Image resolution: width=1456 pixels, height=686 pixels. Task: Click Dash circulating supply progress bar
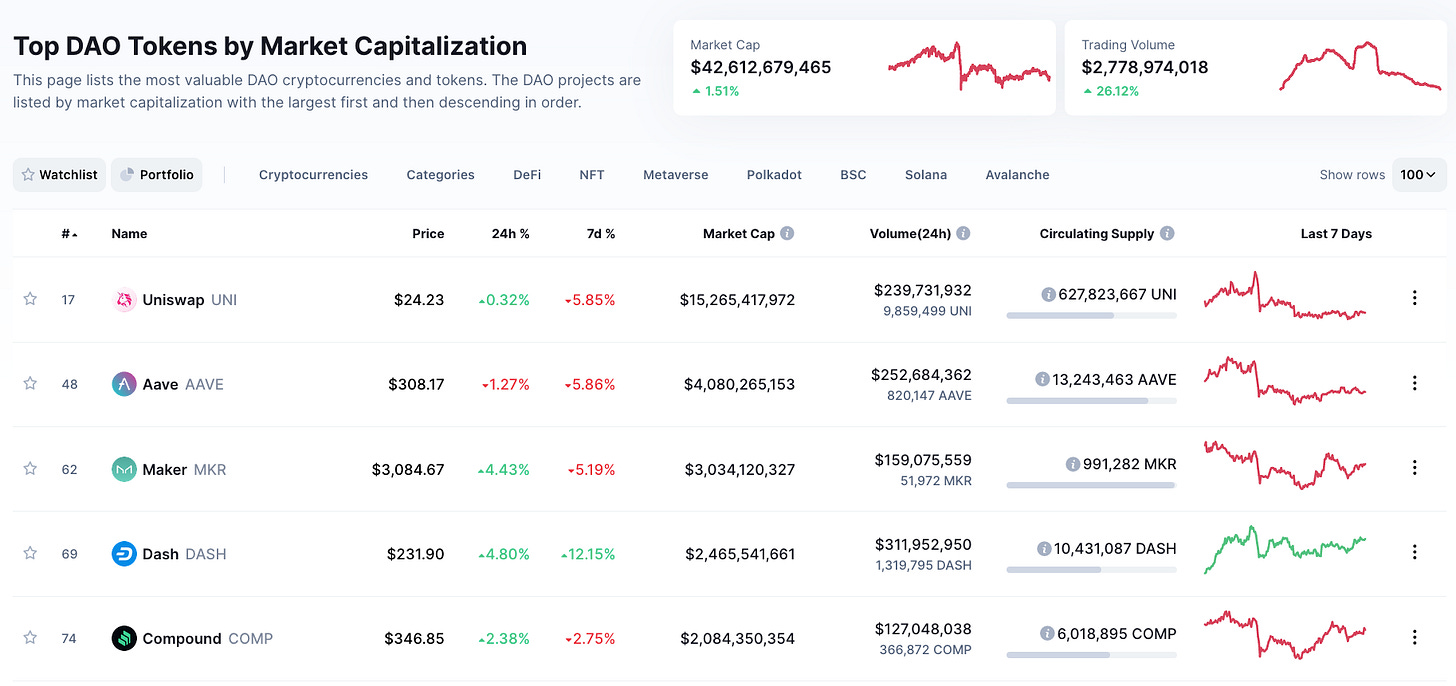tap(1091, 569)
